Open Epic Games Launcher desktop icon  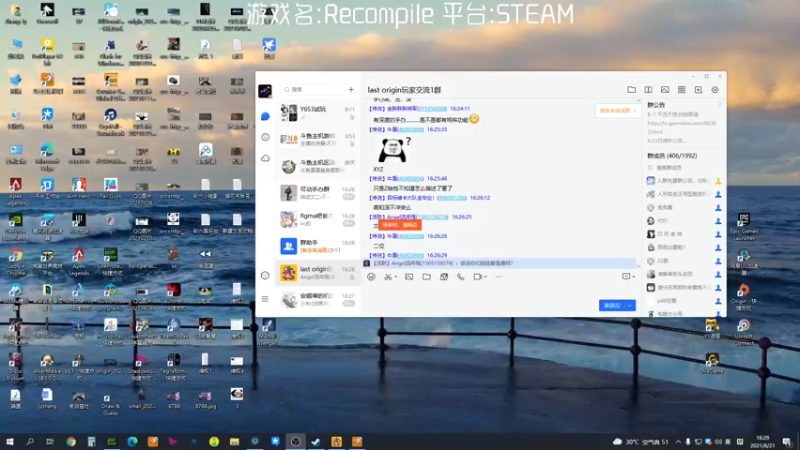(744, 227)
